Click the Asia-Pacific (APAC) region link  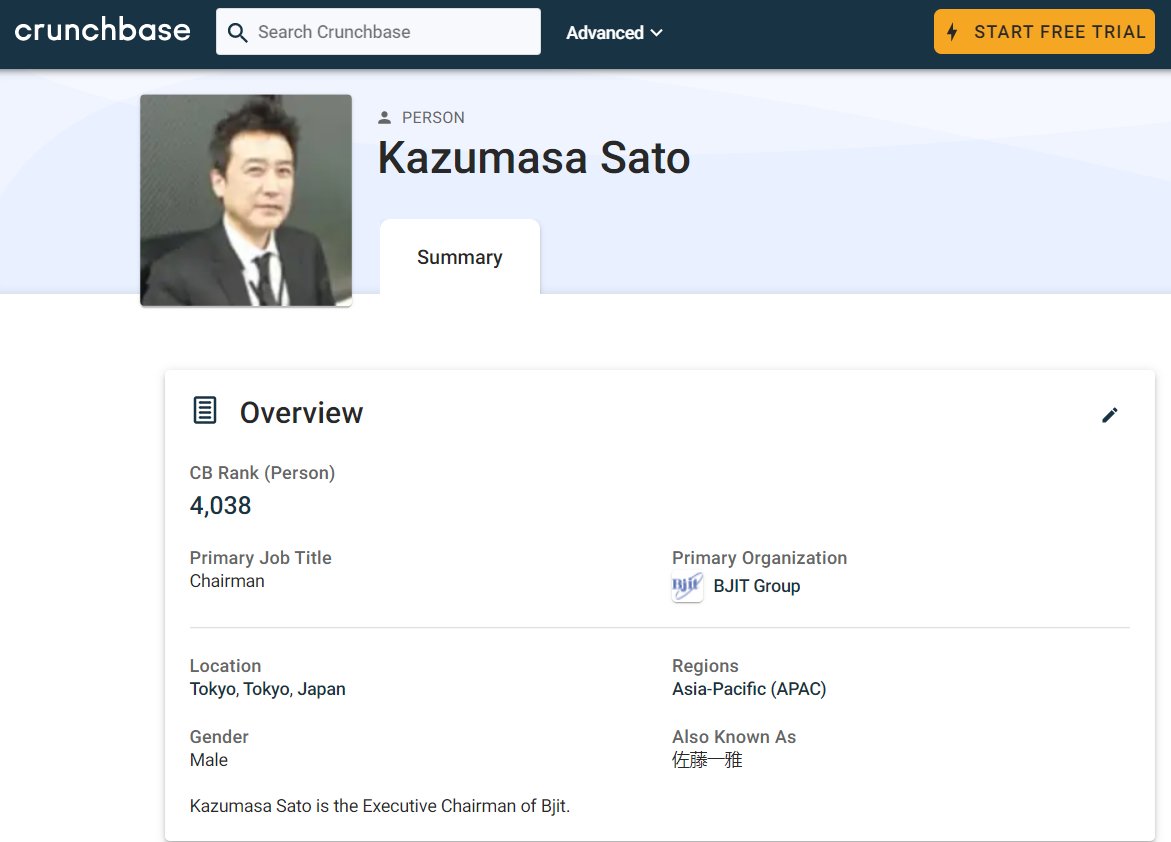[x=749, y=689]
